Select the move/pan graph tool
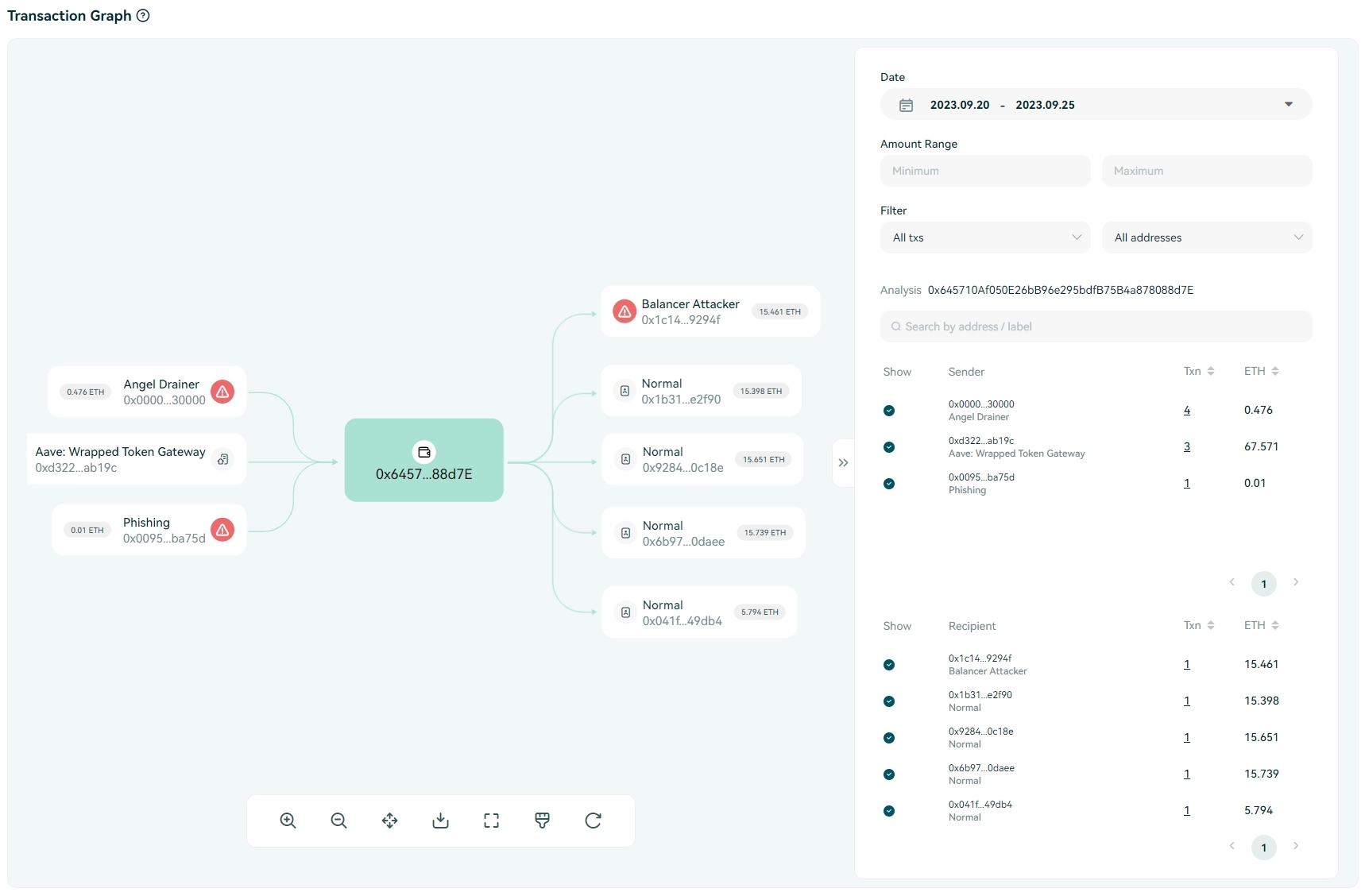The height and width of the screenshot is (896, 1365). 389,821
